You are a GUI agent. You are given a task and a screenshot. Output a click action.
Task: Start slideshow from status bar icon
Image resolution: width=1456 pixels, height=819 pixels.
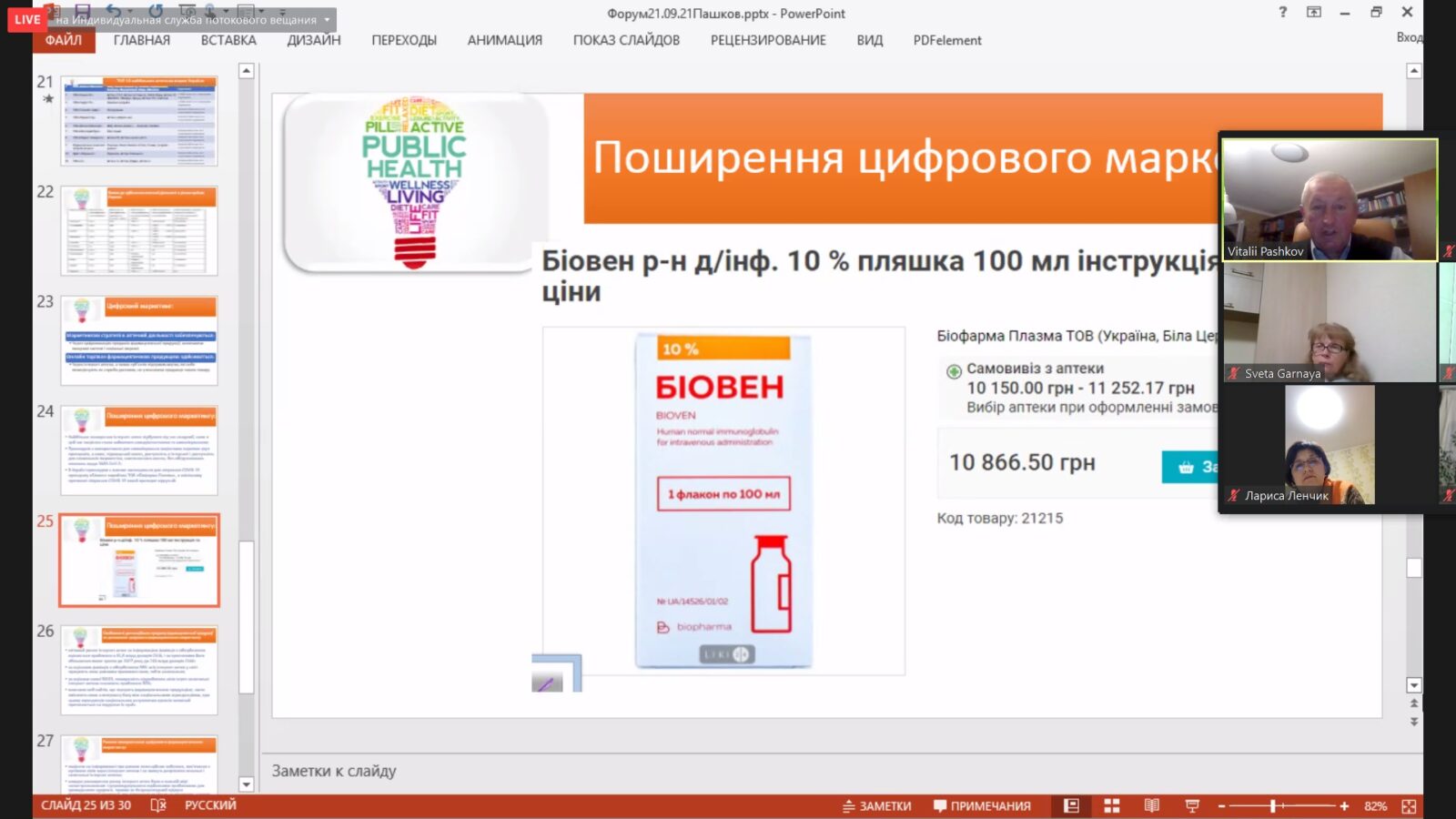1192,805
